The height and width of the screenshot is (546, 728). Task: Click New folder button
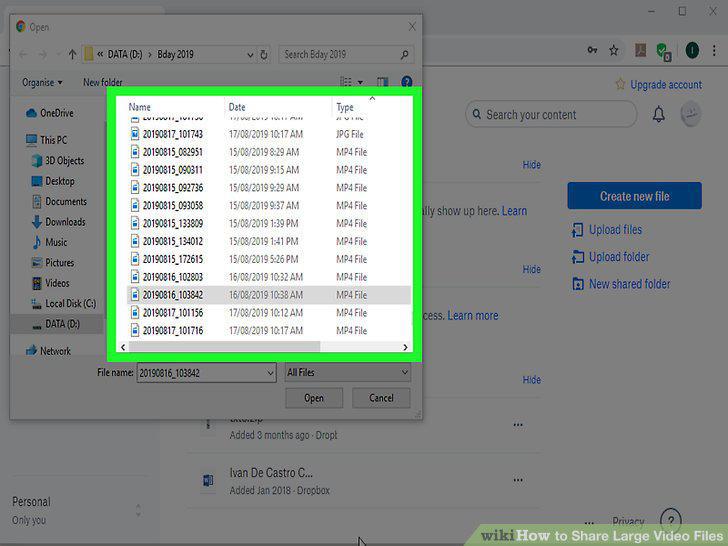[103, 82]
